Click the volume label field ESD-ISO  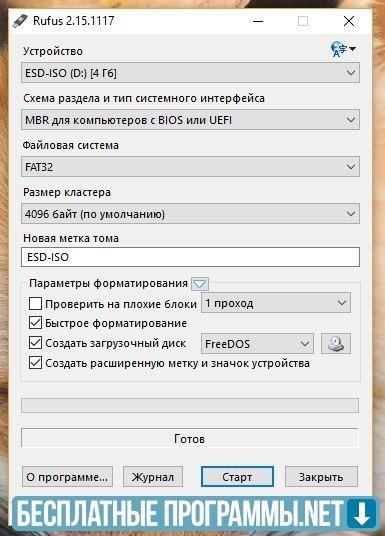pyautogui.click(x=190, y=257)
